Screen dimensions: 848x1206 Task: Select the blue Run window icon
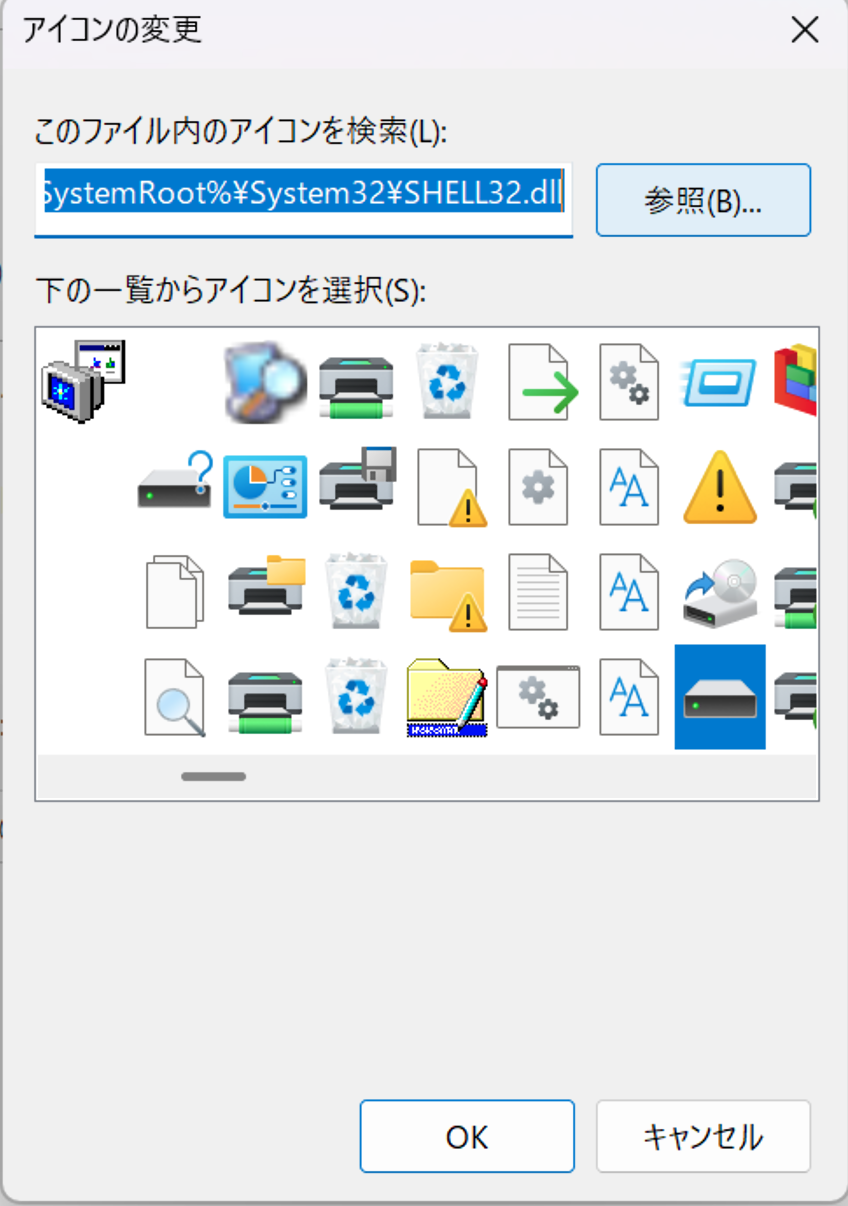click(719, 382)
